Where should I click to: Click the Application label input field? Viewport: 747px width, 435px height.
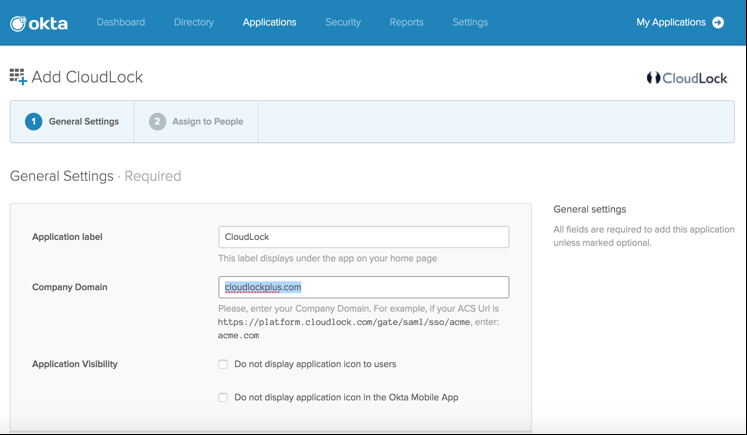(363, 237)
